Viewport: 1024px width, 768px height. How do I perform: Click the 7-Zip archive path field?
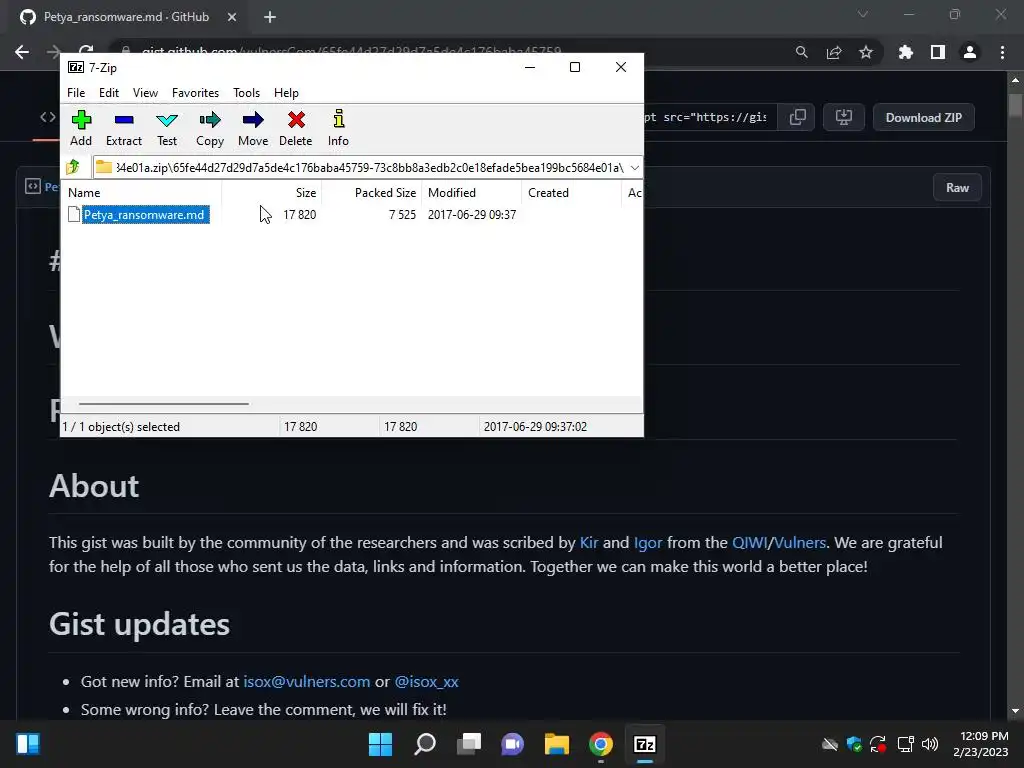pos(369,168)
